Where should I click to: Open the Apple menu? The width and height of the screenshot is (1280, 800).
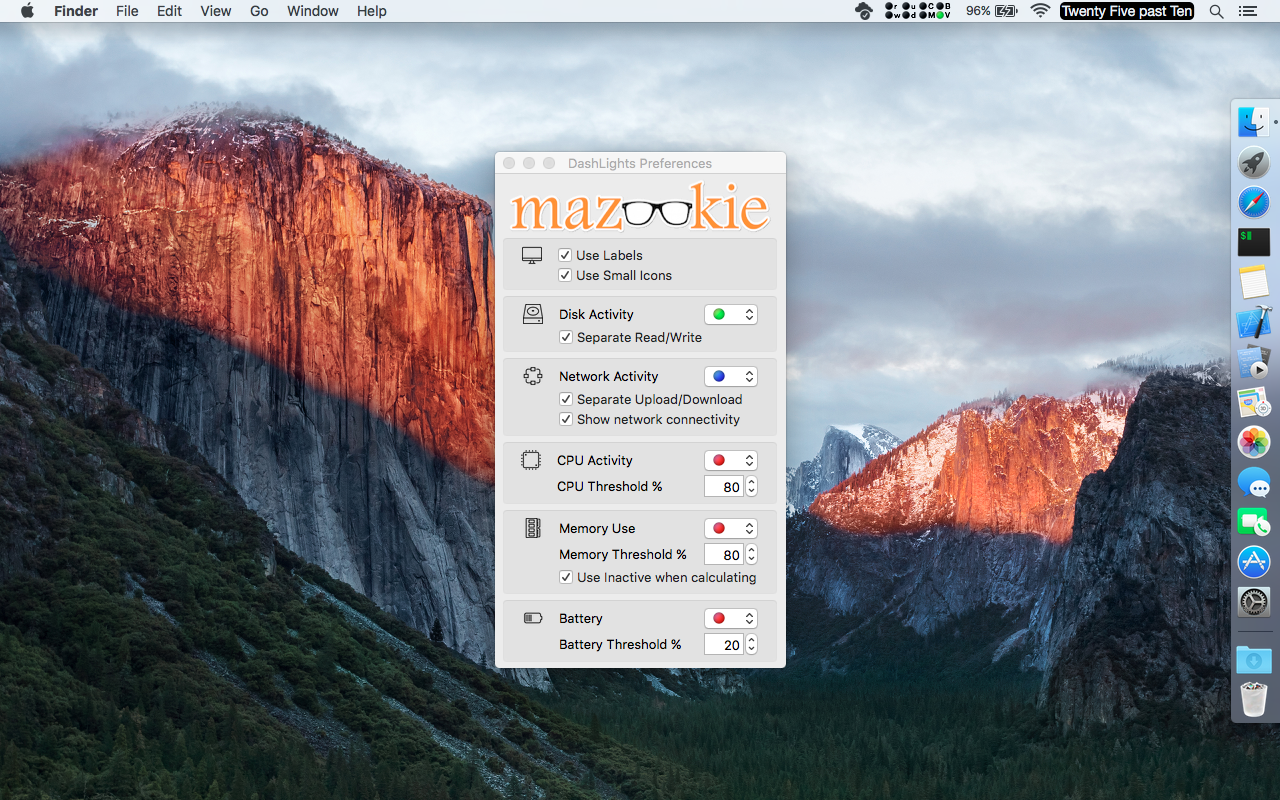(x=27, y=11)
